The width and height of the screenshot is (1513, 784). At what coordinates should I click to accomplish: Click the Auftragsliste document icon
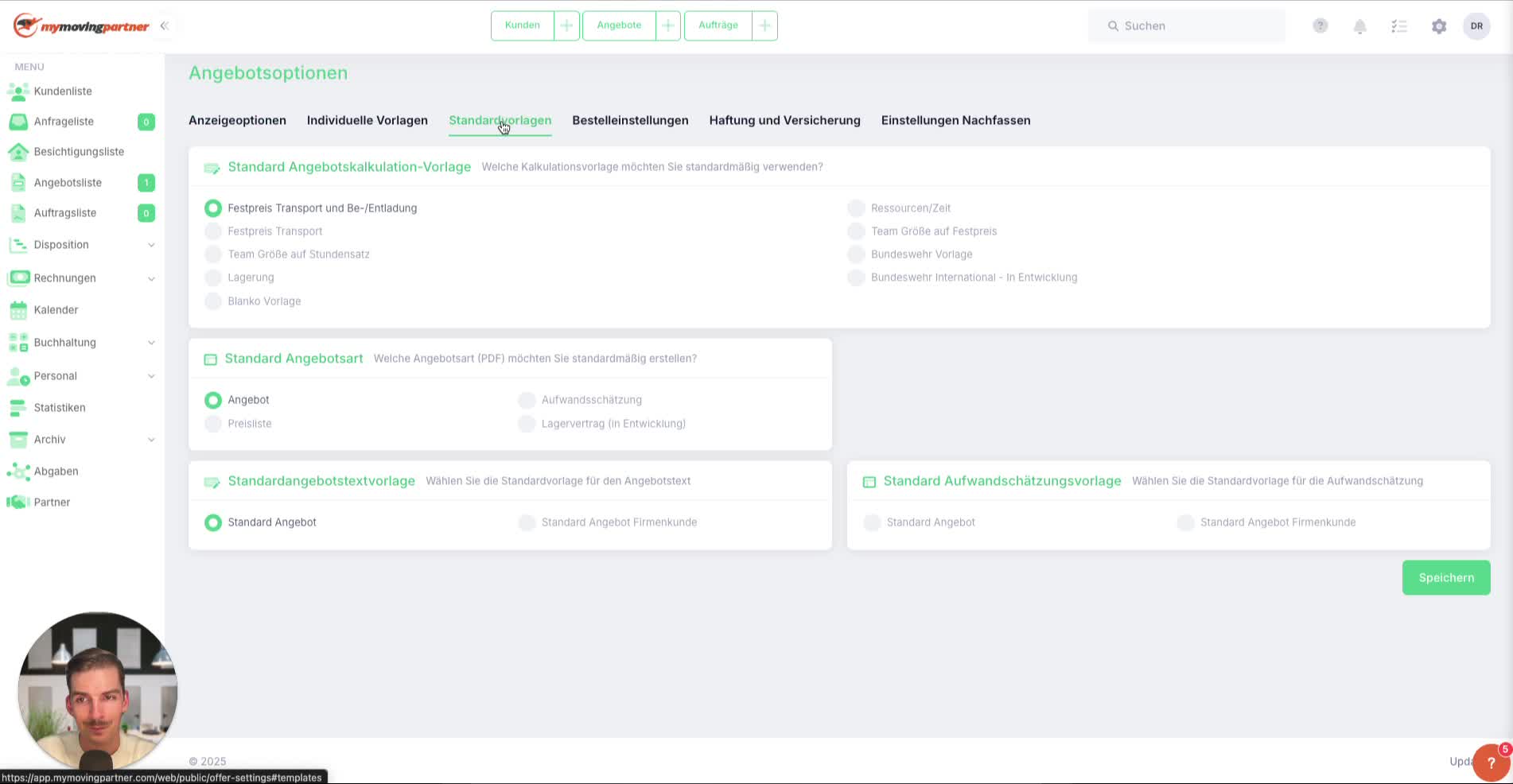[x=18, y=213]
